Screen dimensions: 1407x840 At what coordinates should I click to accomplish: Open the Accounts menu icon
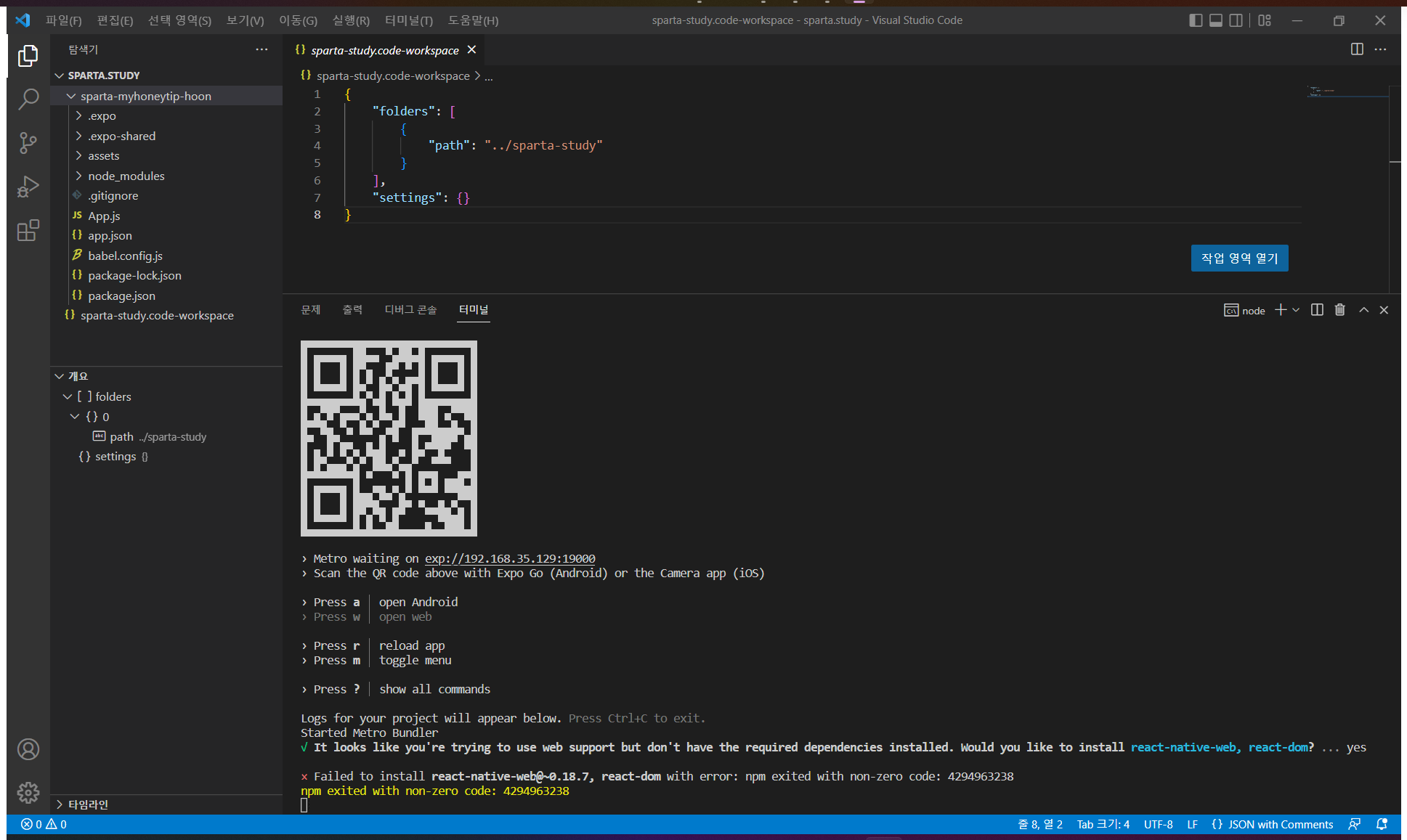[x=28, y=749]
